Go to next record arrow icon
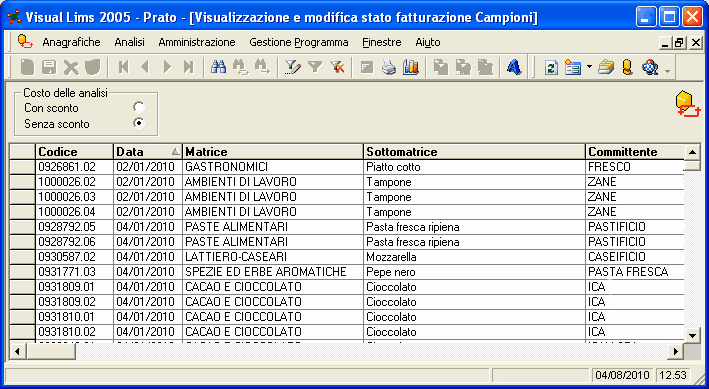Screen dimensions: 709x389 (x=167, y=67)
